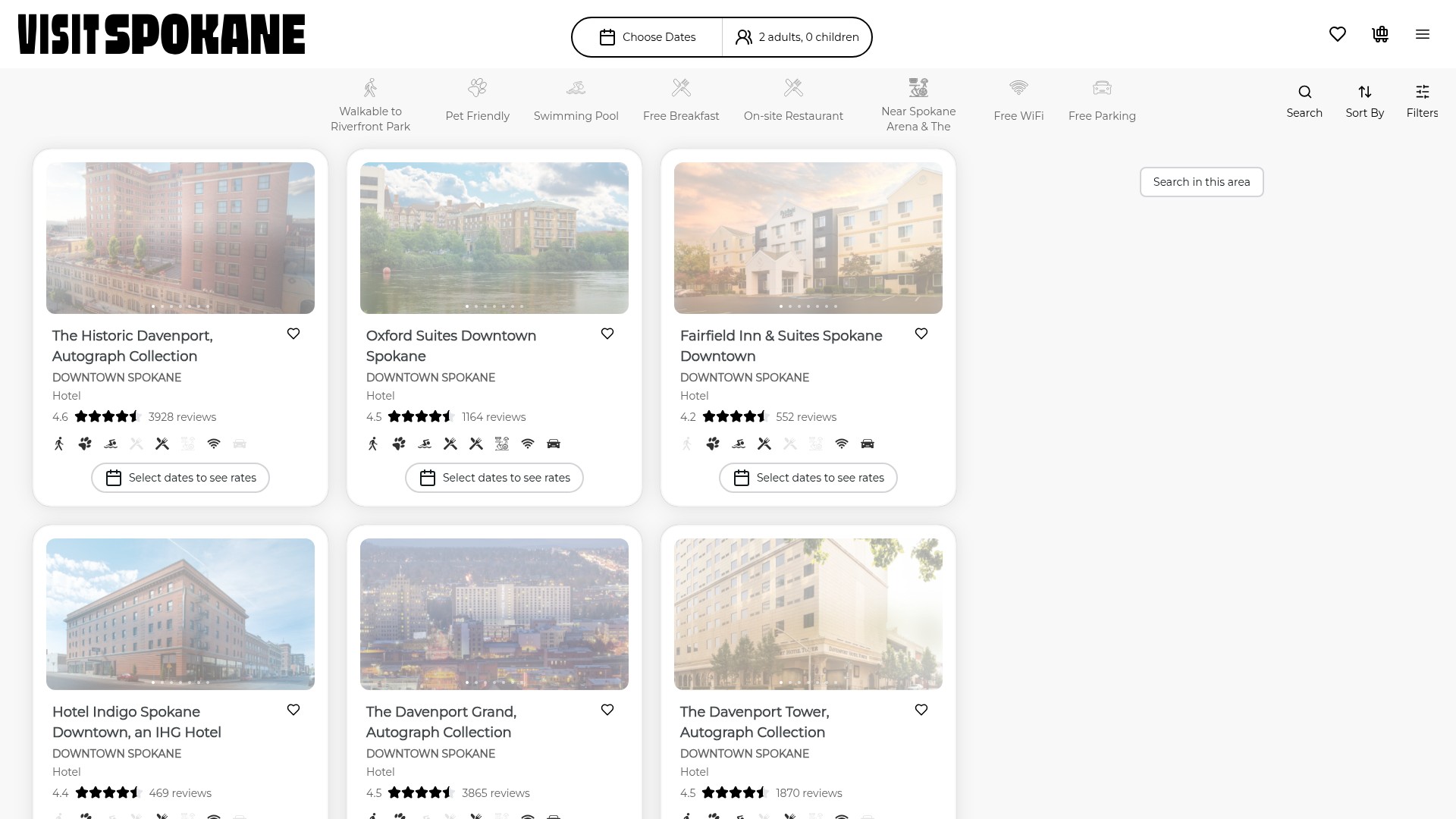Click paw icon on Oxford Suites card

pos(399,444)
